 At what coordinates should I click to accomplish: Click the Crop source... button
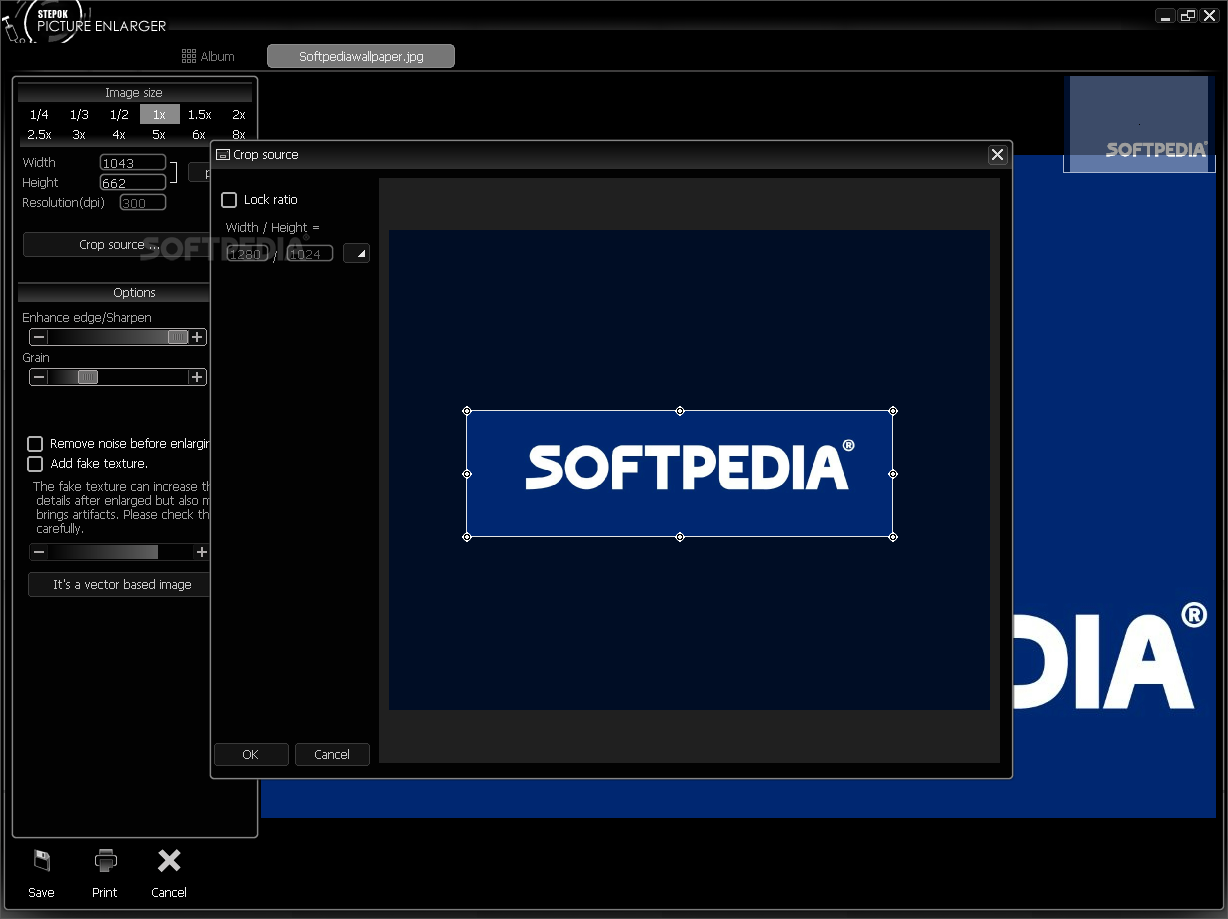click(x=117, y=245)
